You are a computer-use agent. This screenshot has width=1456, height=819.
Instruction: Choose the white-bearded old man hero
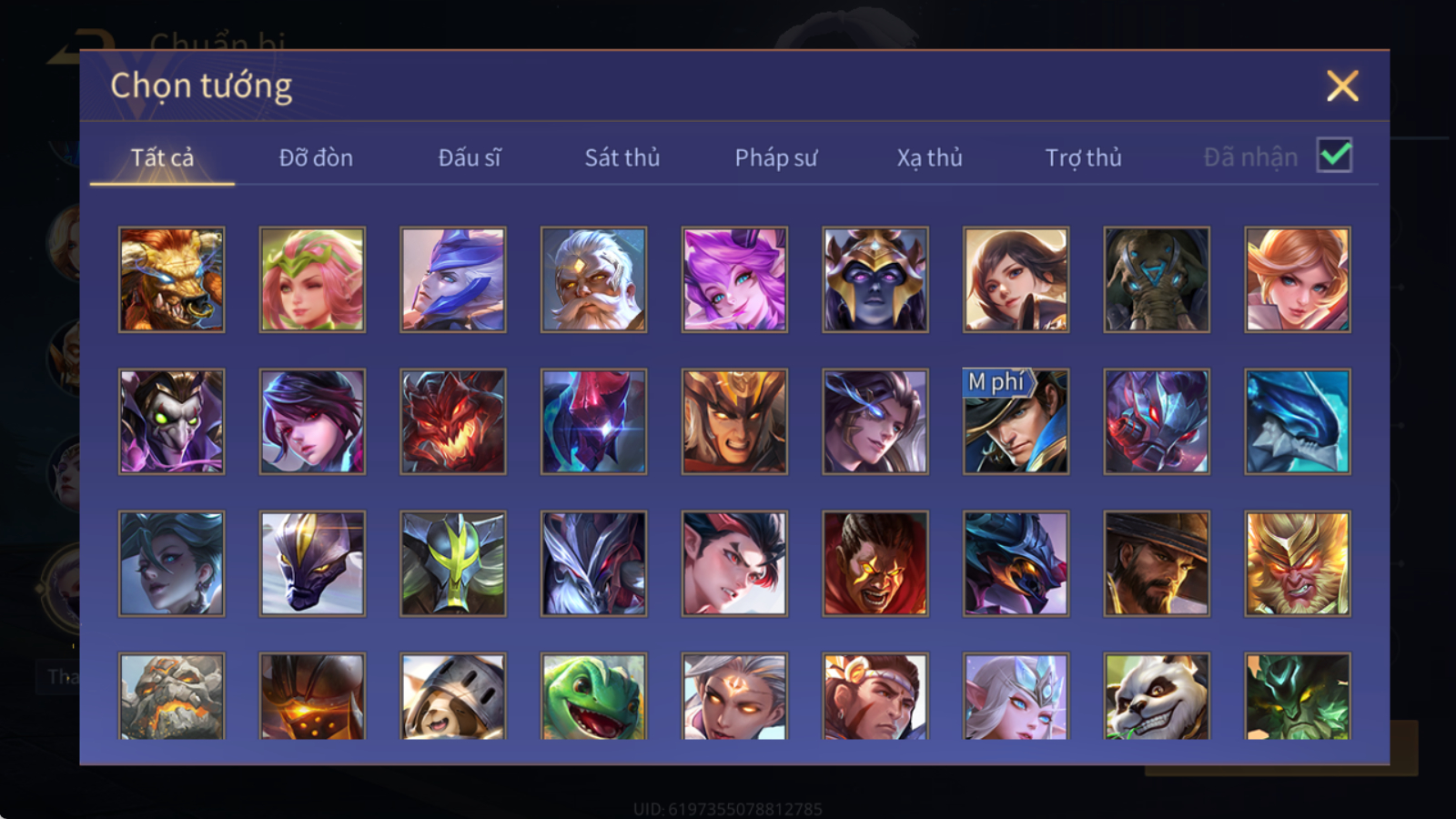pos(593,279)
